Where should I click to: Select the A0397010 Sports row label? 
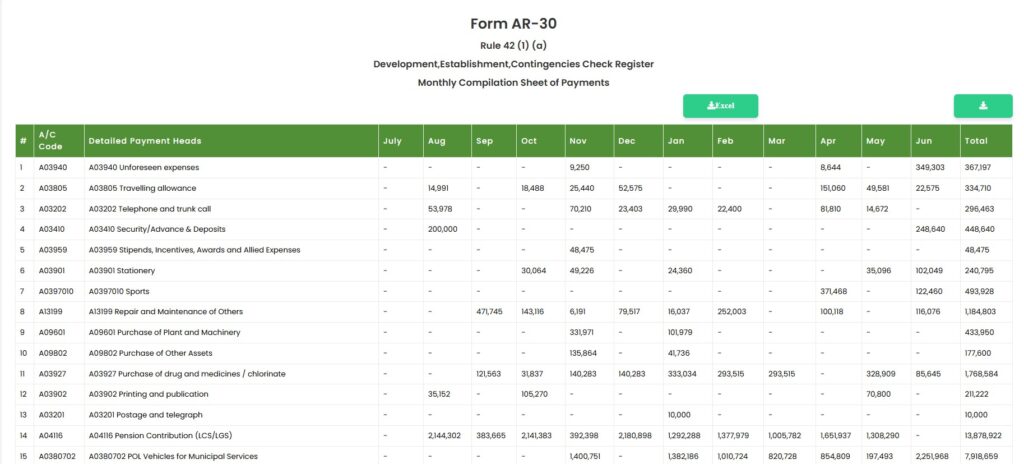119,291
